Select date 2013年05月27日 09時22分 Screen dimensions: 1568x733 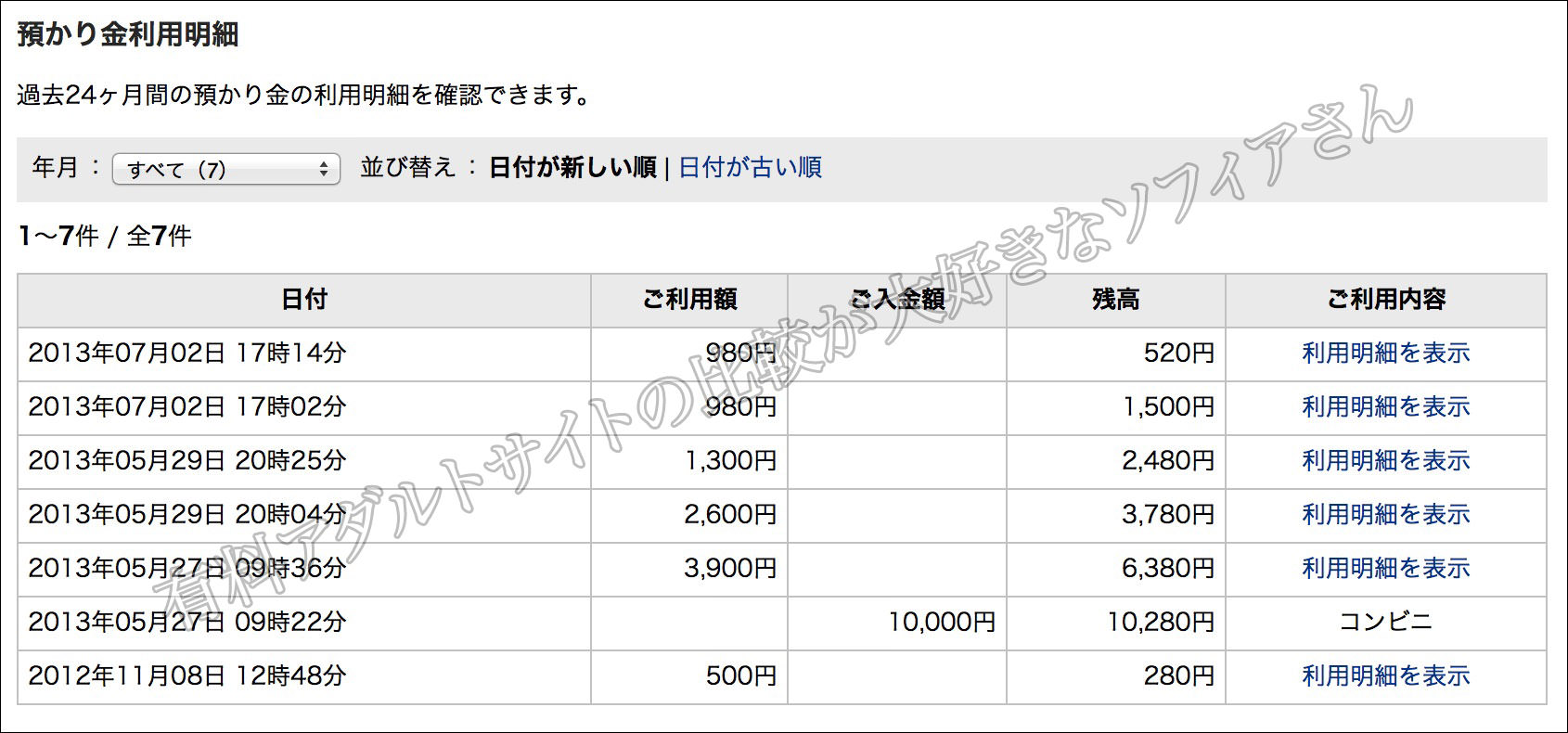tap(186, 622)
